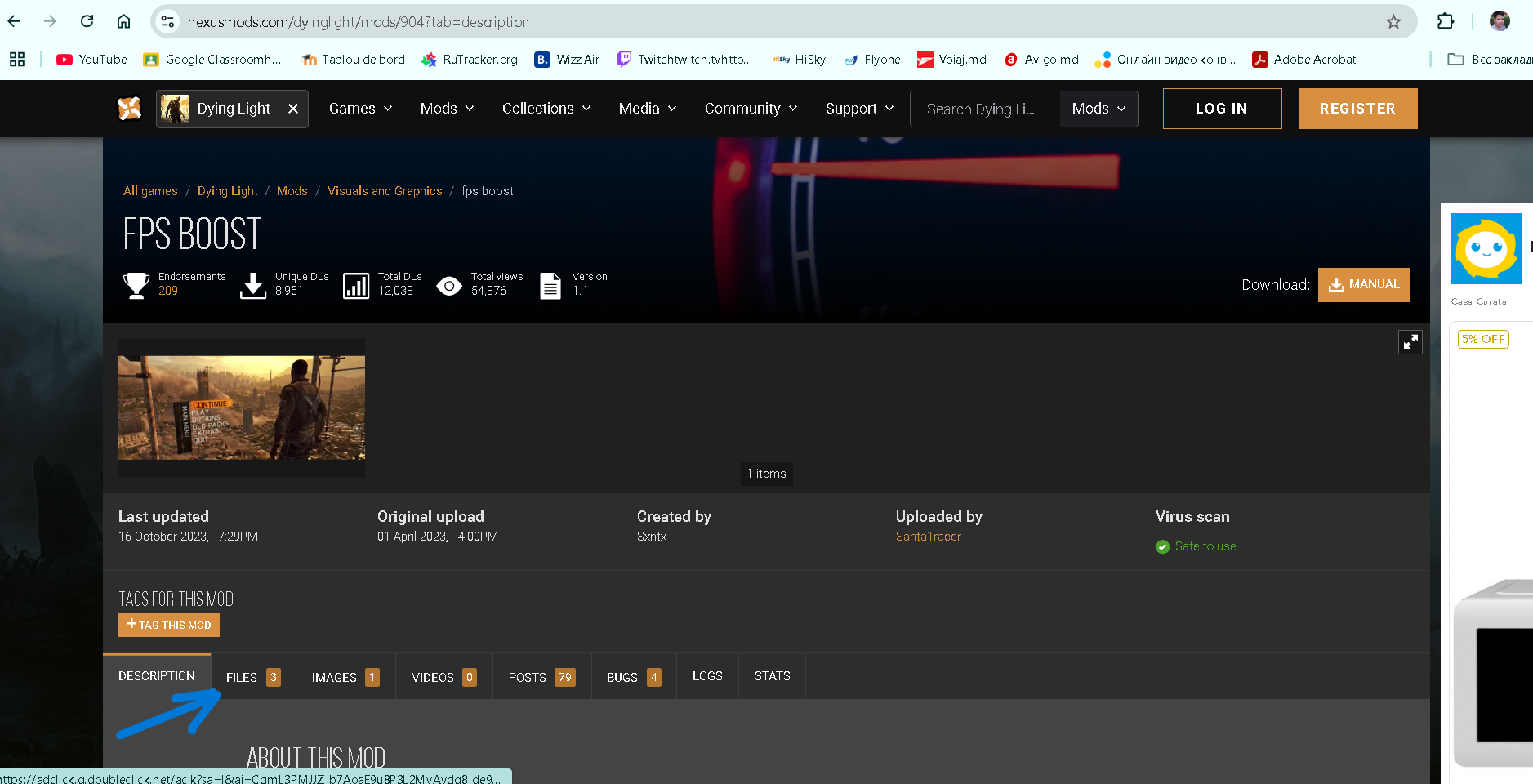Follow the All games breadcrumb link

[150, 191]
